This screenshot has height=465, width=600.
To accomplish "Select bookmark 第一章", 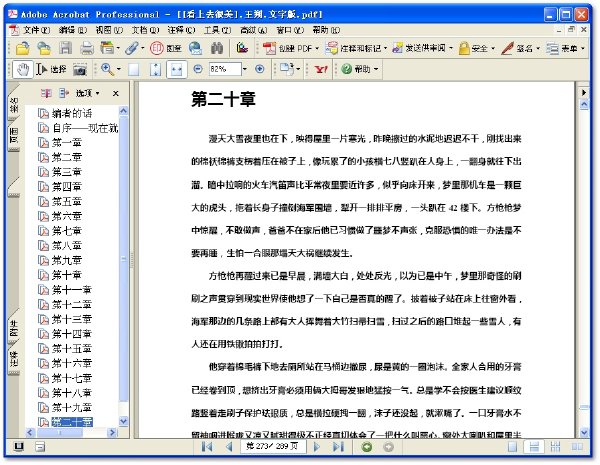I will [x=67, y=143].
